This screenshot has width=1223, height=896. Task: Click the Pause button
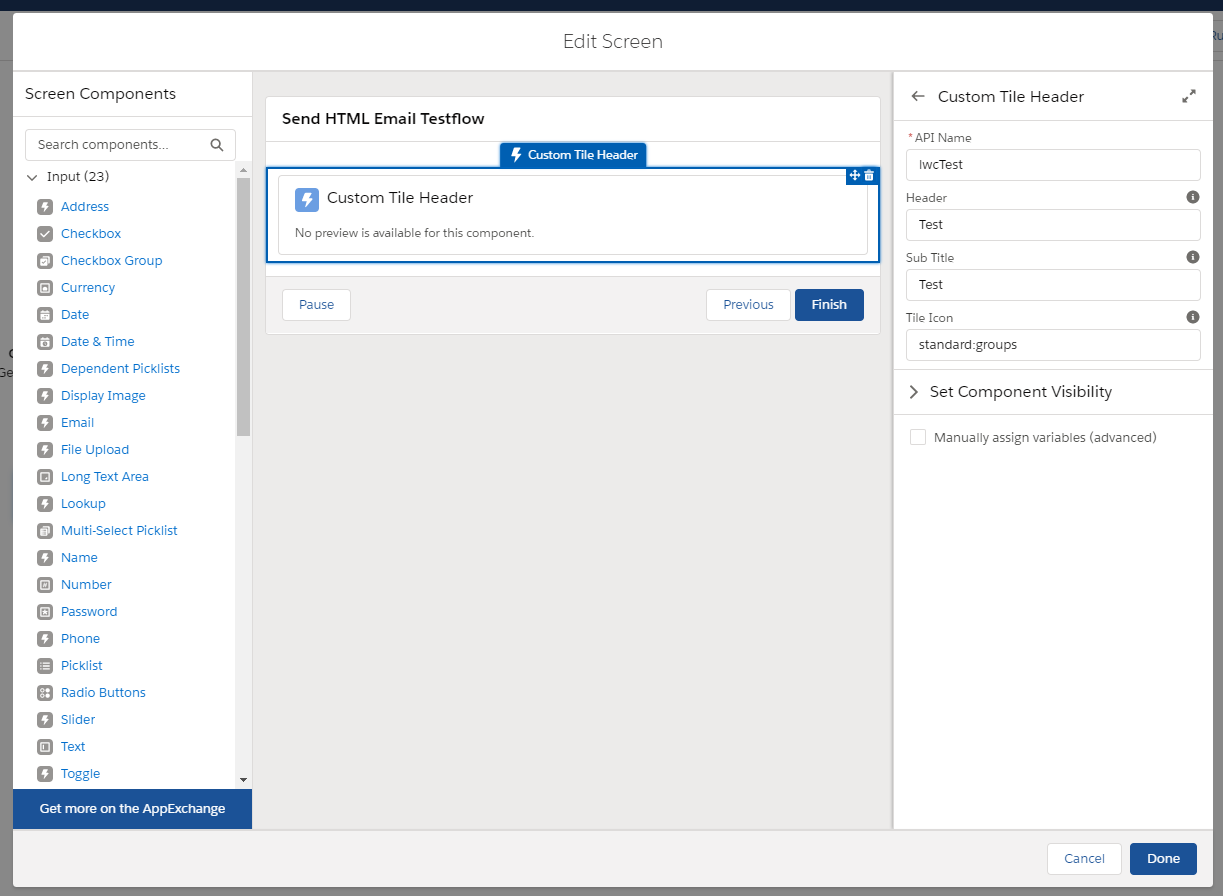(x=316, y=305)
